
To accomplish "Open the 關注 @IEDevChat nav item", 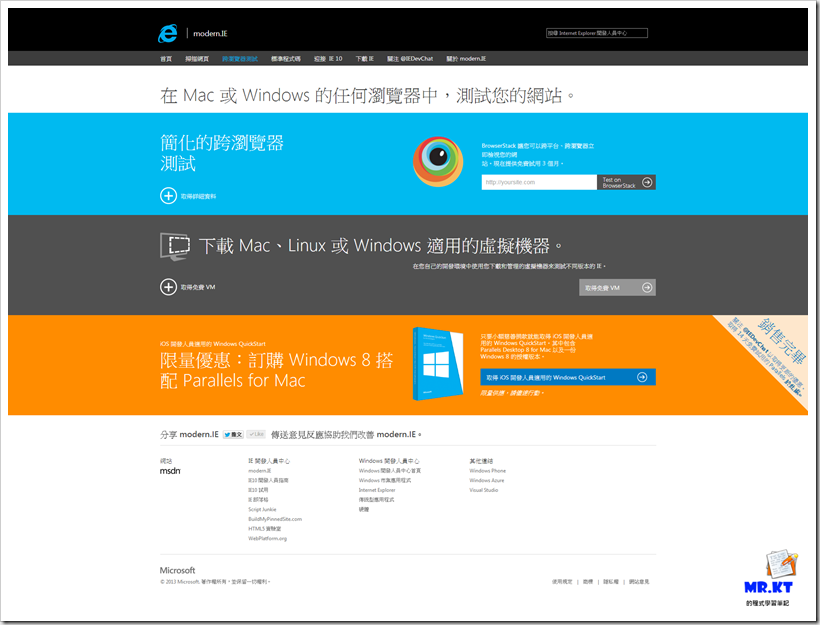I will (x=410, y=59).
